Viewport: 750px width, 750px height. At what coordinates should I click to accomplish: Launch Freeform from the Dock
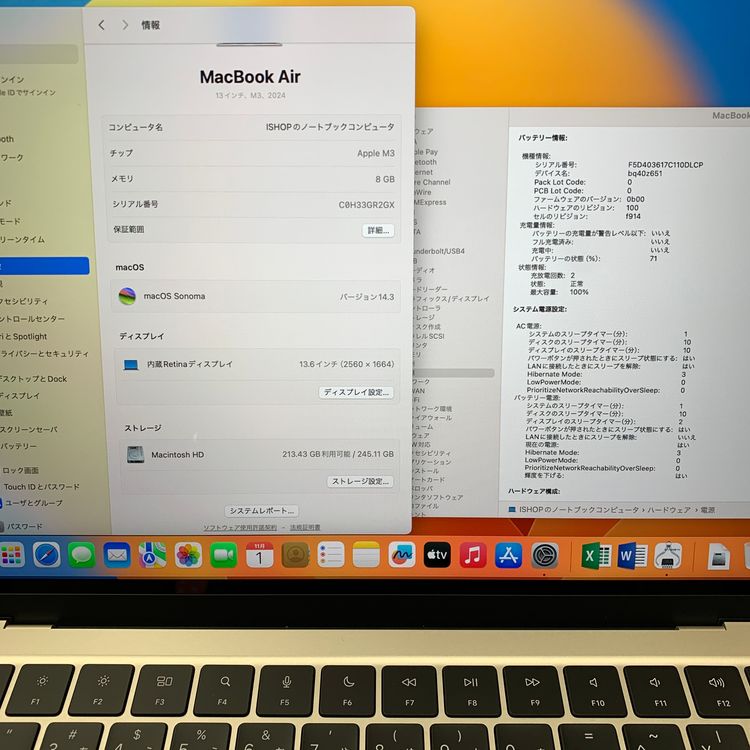point(402,555)
